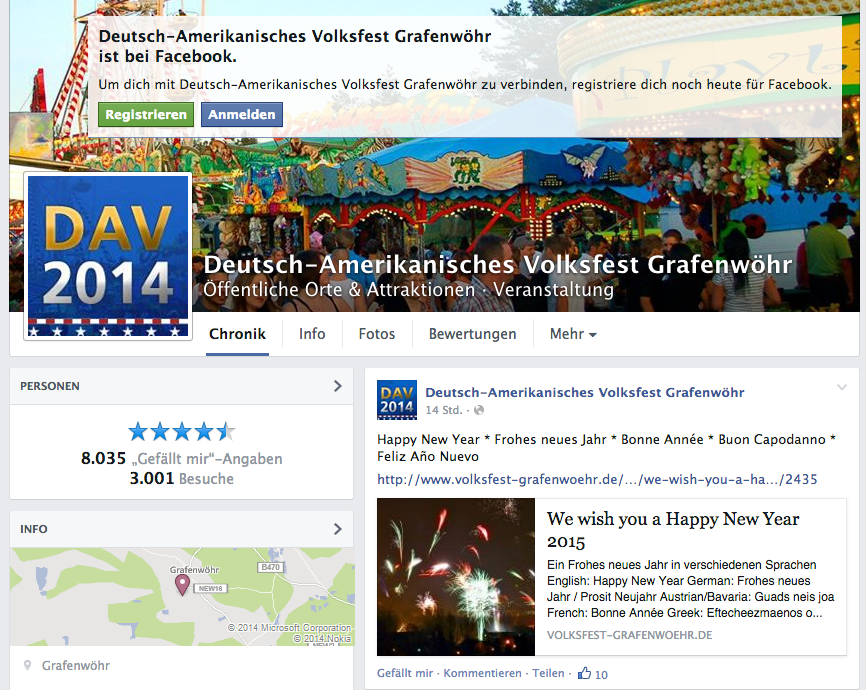Open the Bewertungen tab

[x=473, y=334]
